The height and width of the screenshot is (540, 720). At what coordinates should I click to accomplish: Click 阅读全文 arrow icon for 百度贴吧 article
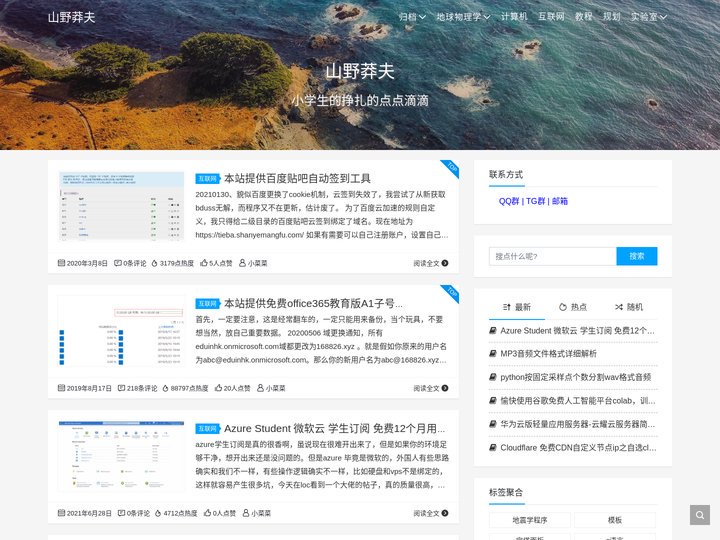click(x=444, y=263)
